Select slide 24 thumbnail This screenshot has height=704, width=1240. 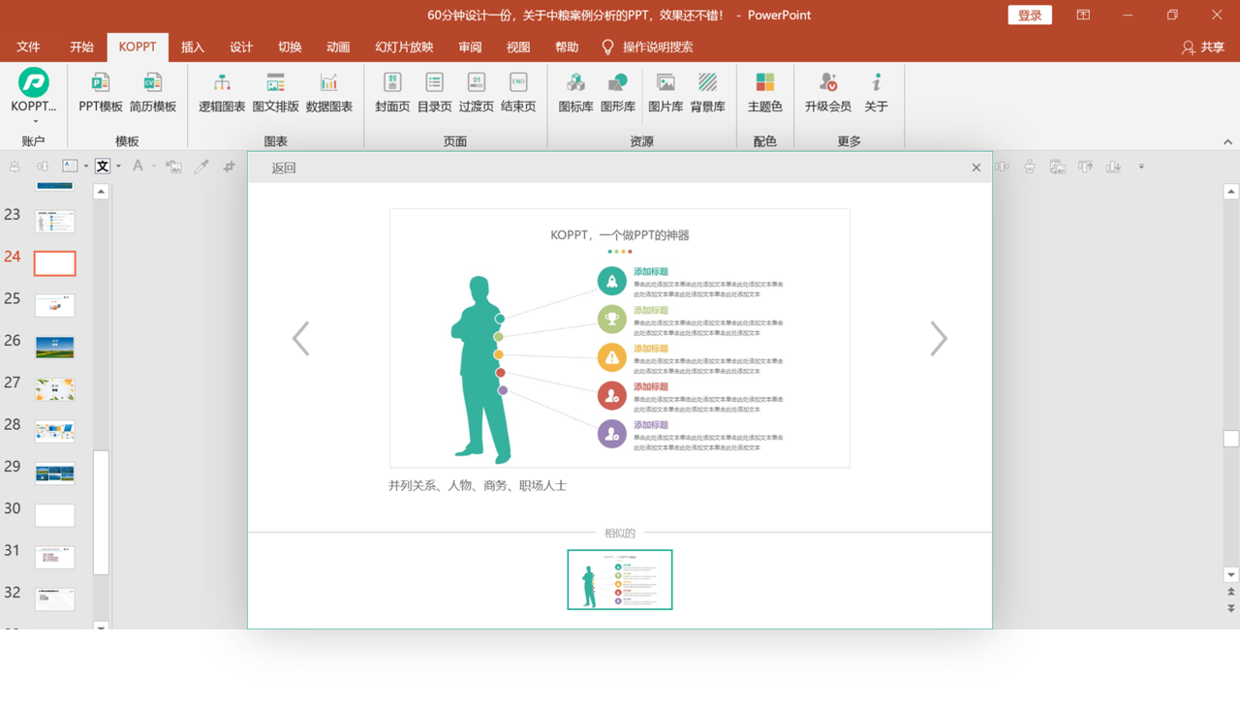tap(55, 263)
